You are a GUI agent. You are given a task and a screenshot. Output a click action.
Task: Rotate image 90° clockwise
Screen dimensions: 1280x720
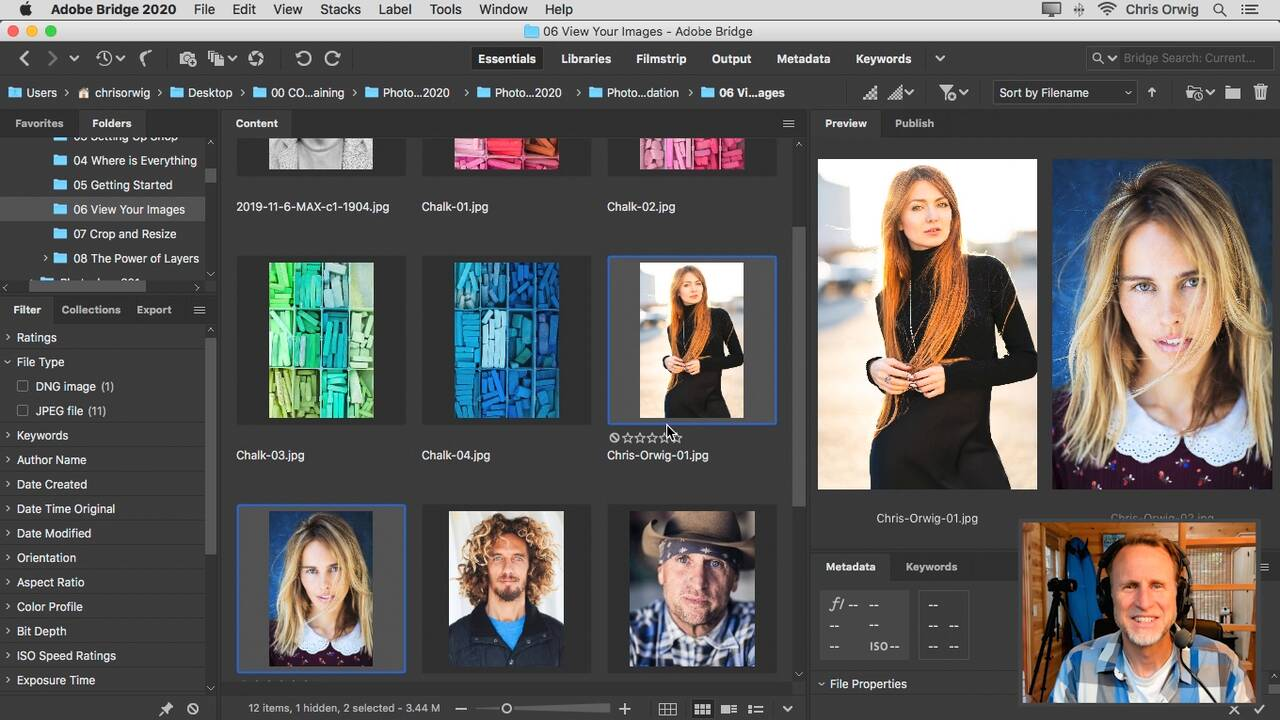333,59
